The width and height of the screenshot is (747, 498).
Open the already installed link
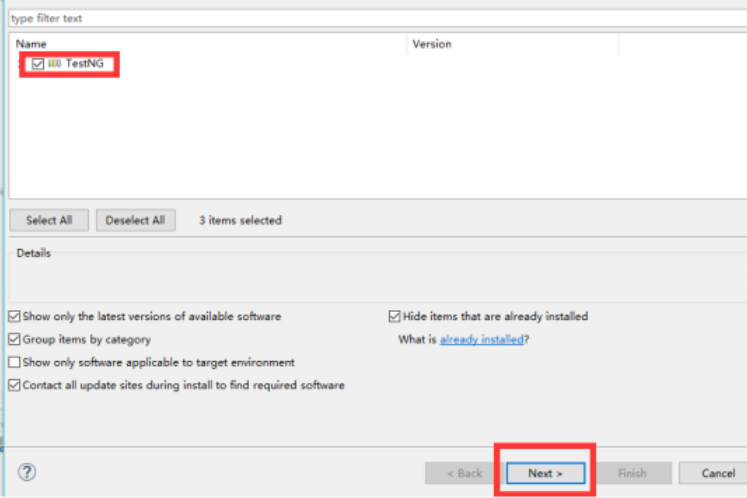click(481, 339)
